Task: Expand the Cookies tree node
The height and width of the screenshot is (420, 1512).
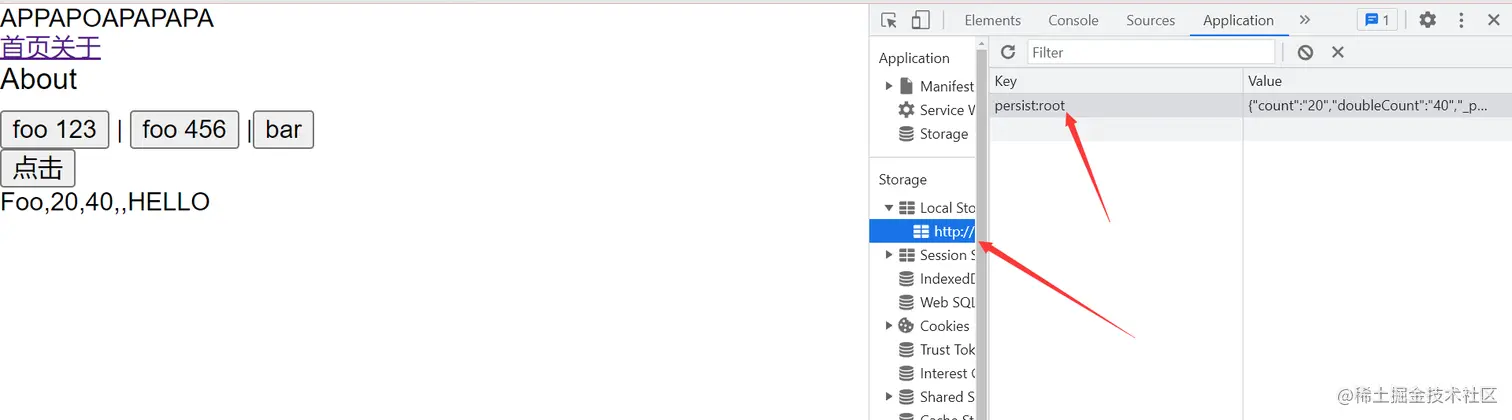Action: pyautogui.click(x=889, y=326)
